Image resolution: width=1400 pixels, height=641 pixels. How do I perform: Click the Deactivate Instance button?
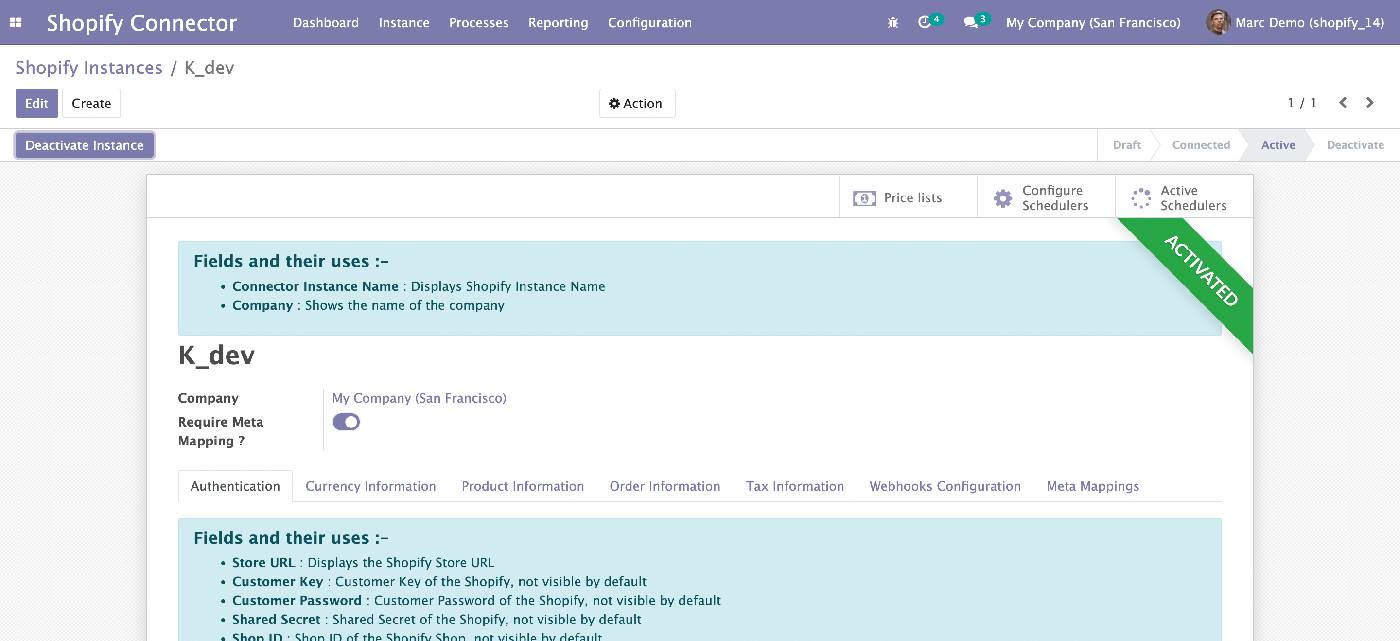[x=85, y=145]
